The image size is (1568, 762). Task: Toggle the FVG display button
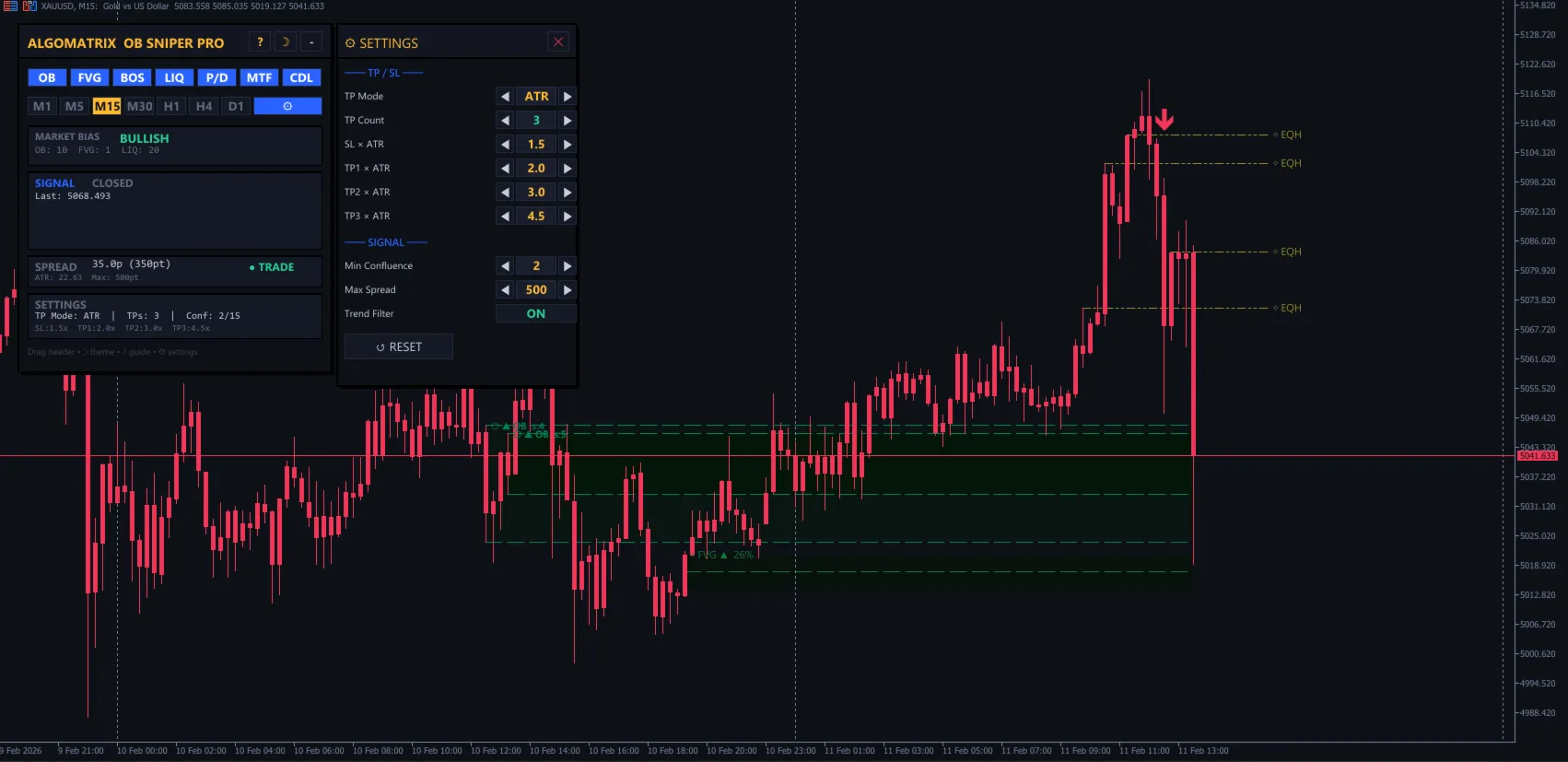(x=89, y=77)
